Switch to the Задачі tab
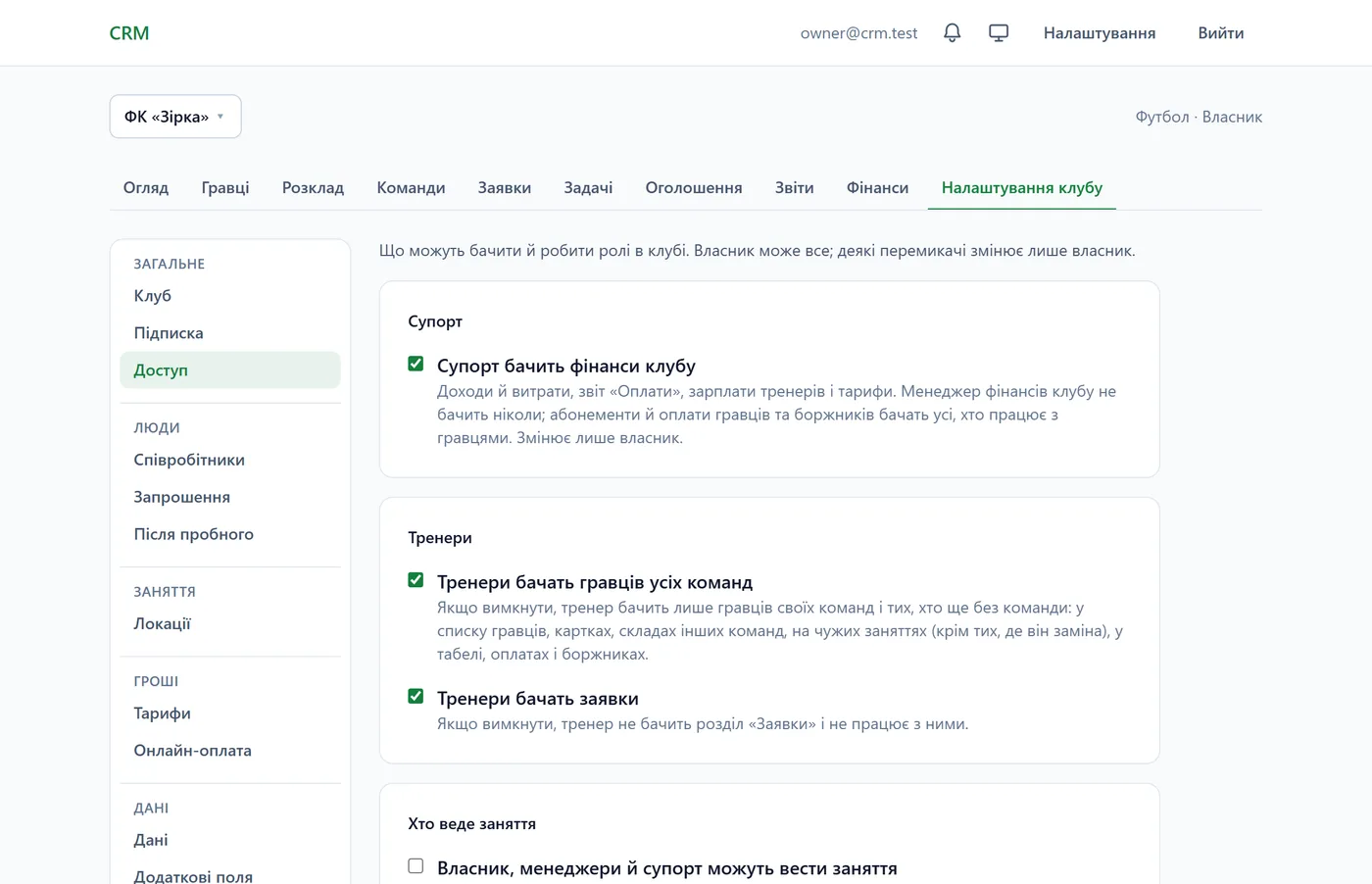The image size is (1372, 884). coord(588,187)
